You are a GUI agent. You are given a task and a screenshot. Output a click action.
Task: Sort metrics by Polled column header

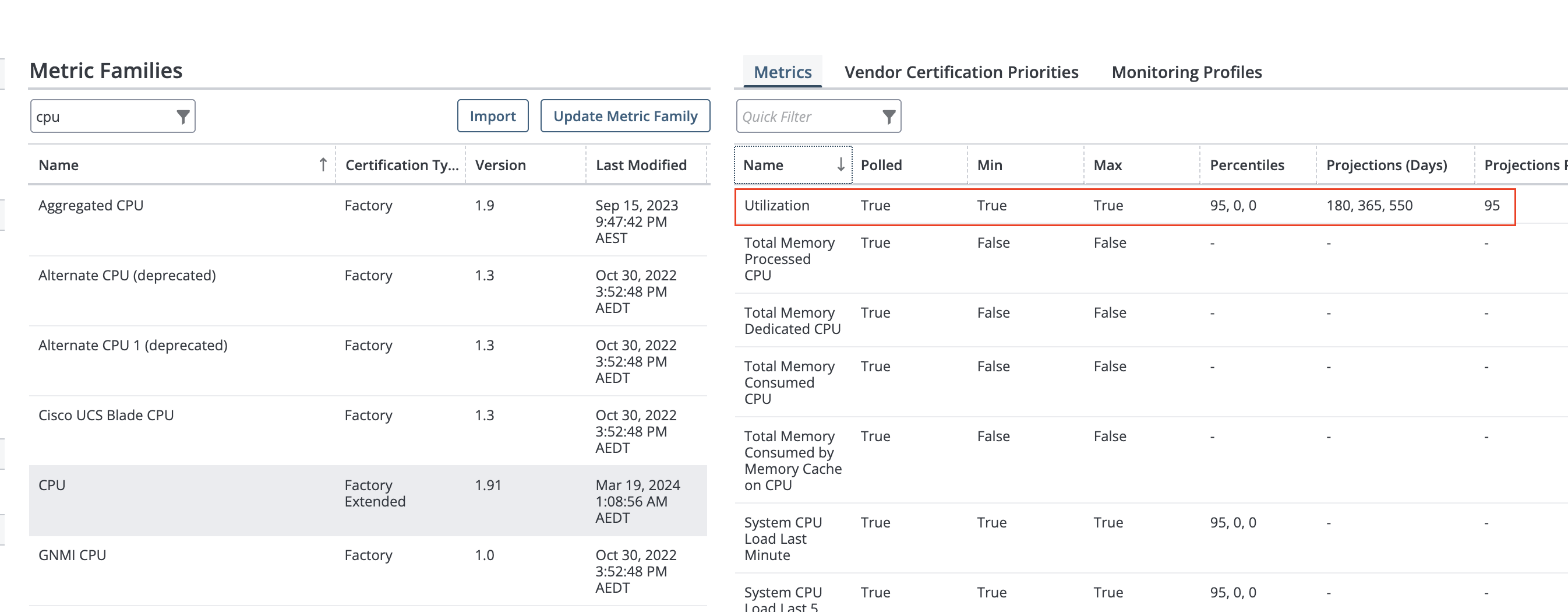click(x=881, y=165)
